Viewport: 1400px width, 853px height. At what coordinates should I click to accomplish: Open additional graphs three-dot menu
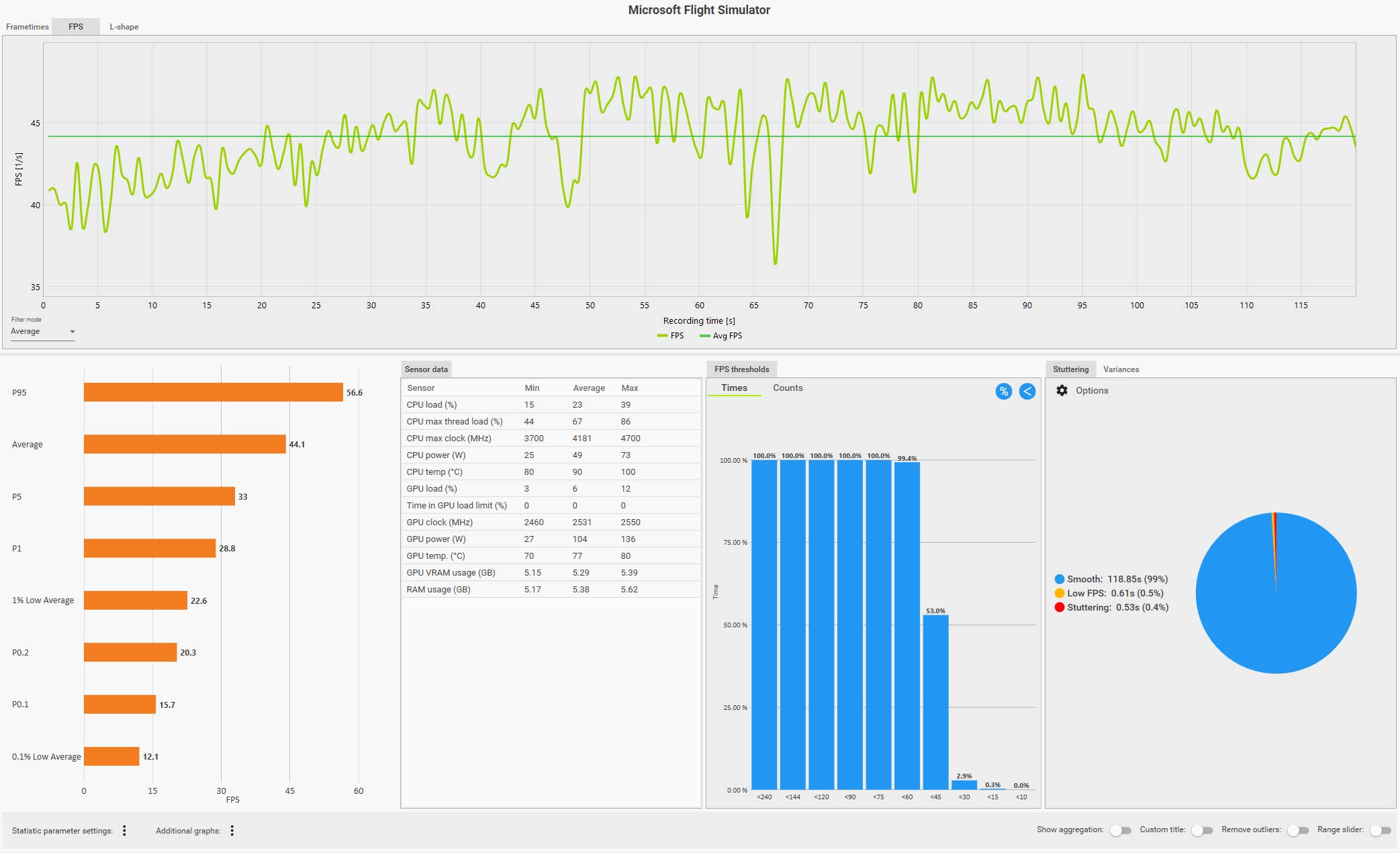(232, 831)
